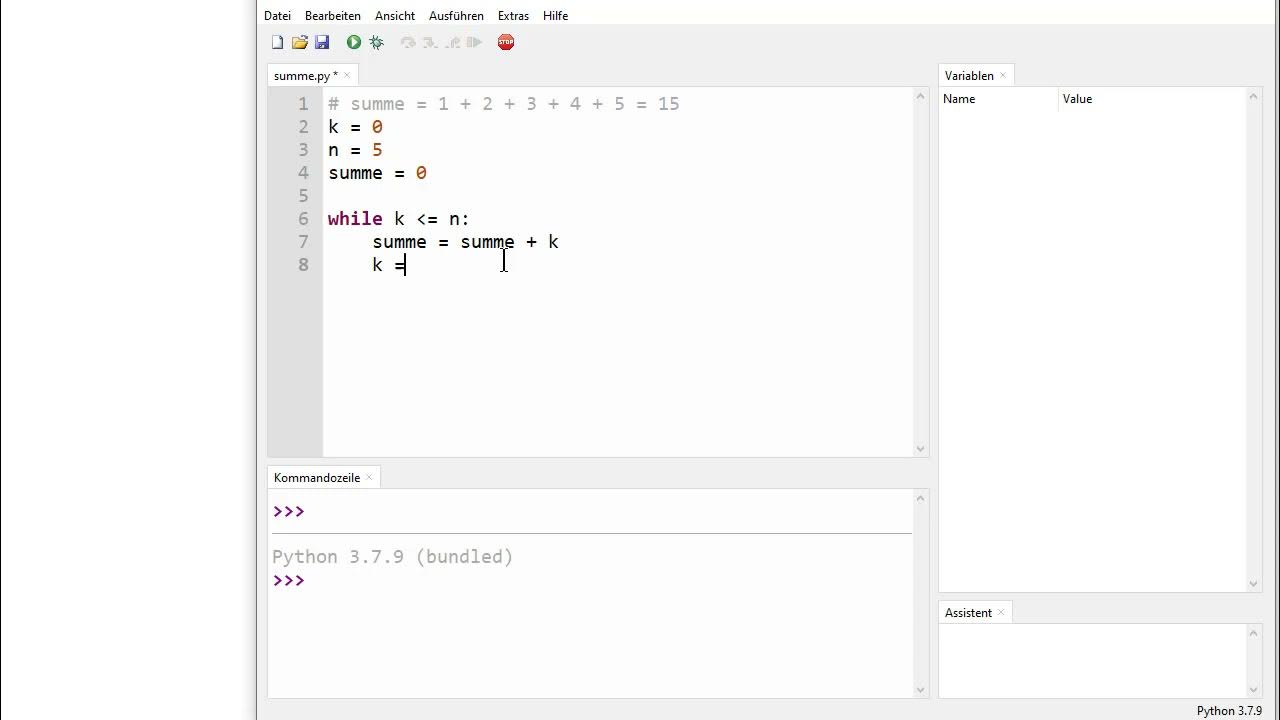Save the script with the floppy disk icon
This screenshot has width=1280, height=720.
click(322, 42)
